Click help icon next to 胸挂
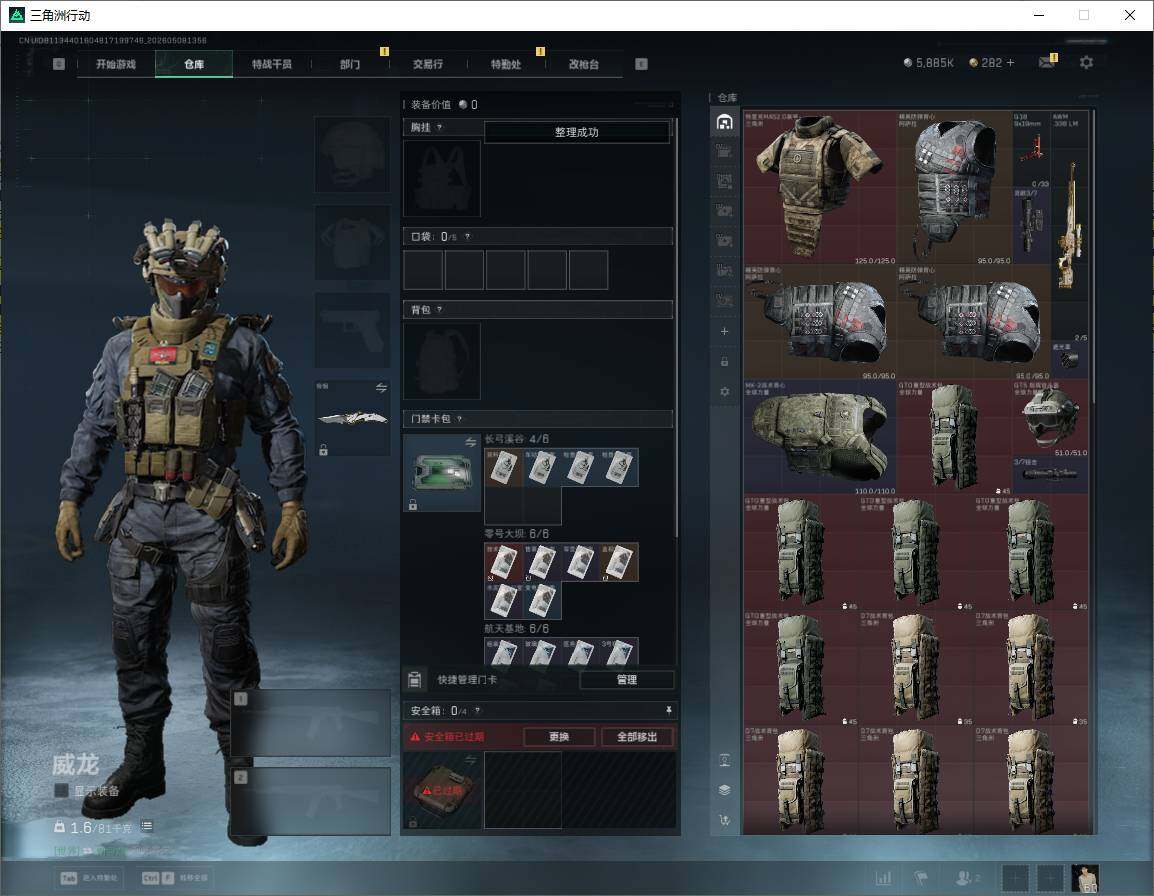This screenshot has height=896, width=1154. click(439, 127)
